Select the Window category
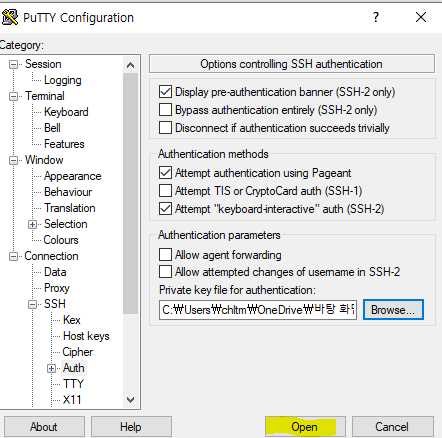 [44, 160]
